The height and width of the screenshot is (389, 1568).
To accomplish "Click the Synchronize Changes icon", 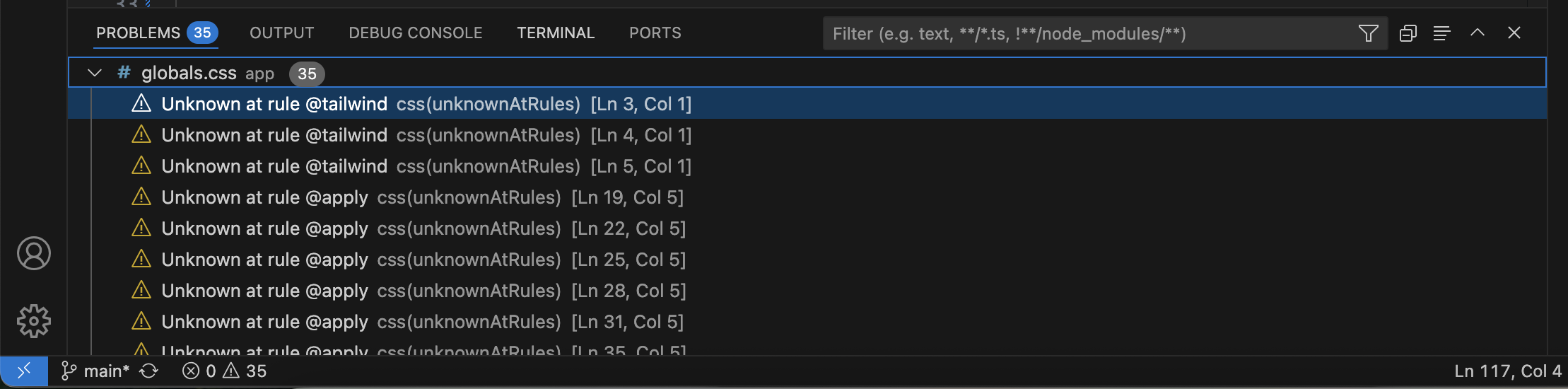I will (148, 371).
